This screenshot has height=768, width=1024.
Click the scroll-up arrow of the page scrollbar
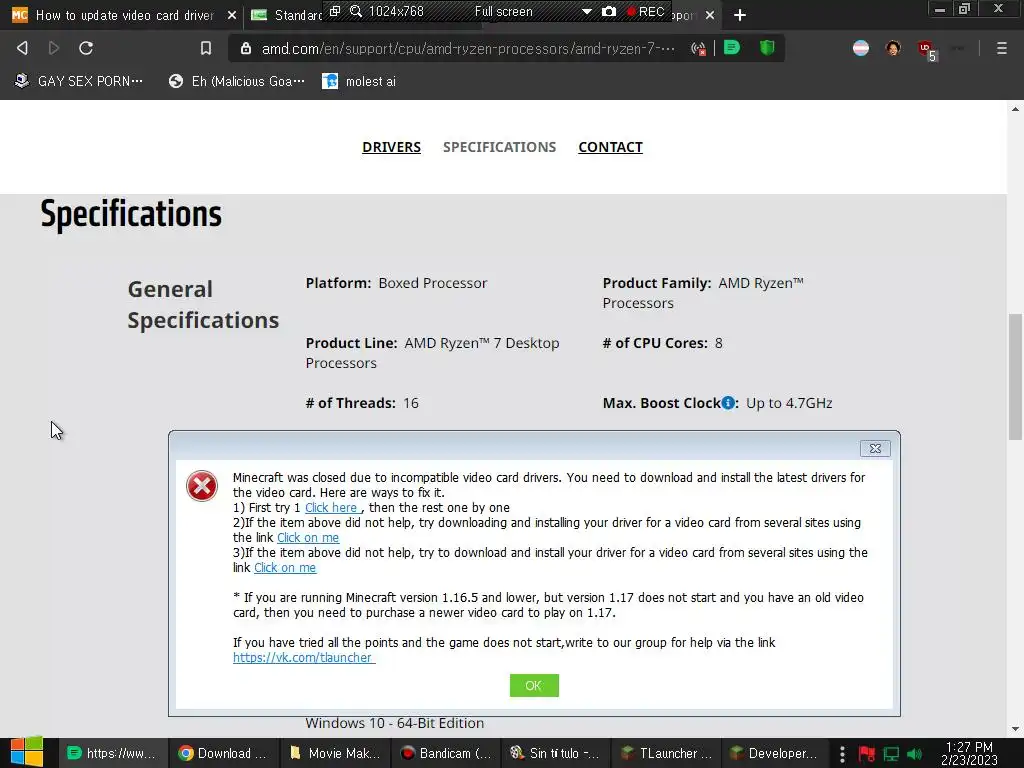pos(1015,109)
